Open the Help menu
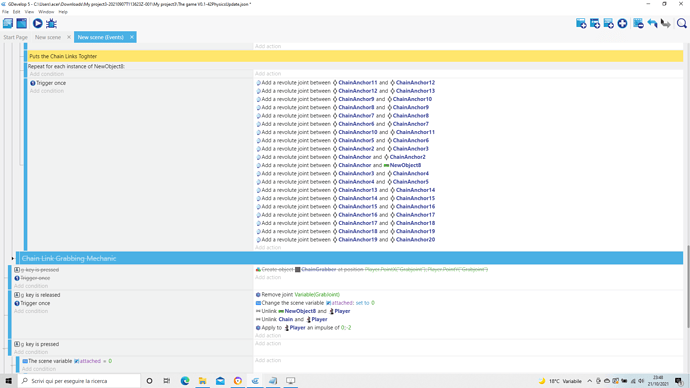Screen dimensions: 690x388 point(63,12)
